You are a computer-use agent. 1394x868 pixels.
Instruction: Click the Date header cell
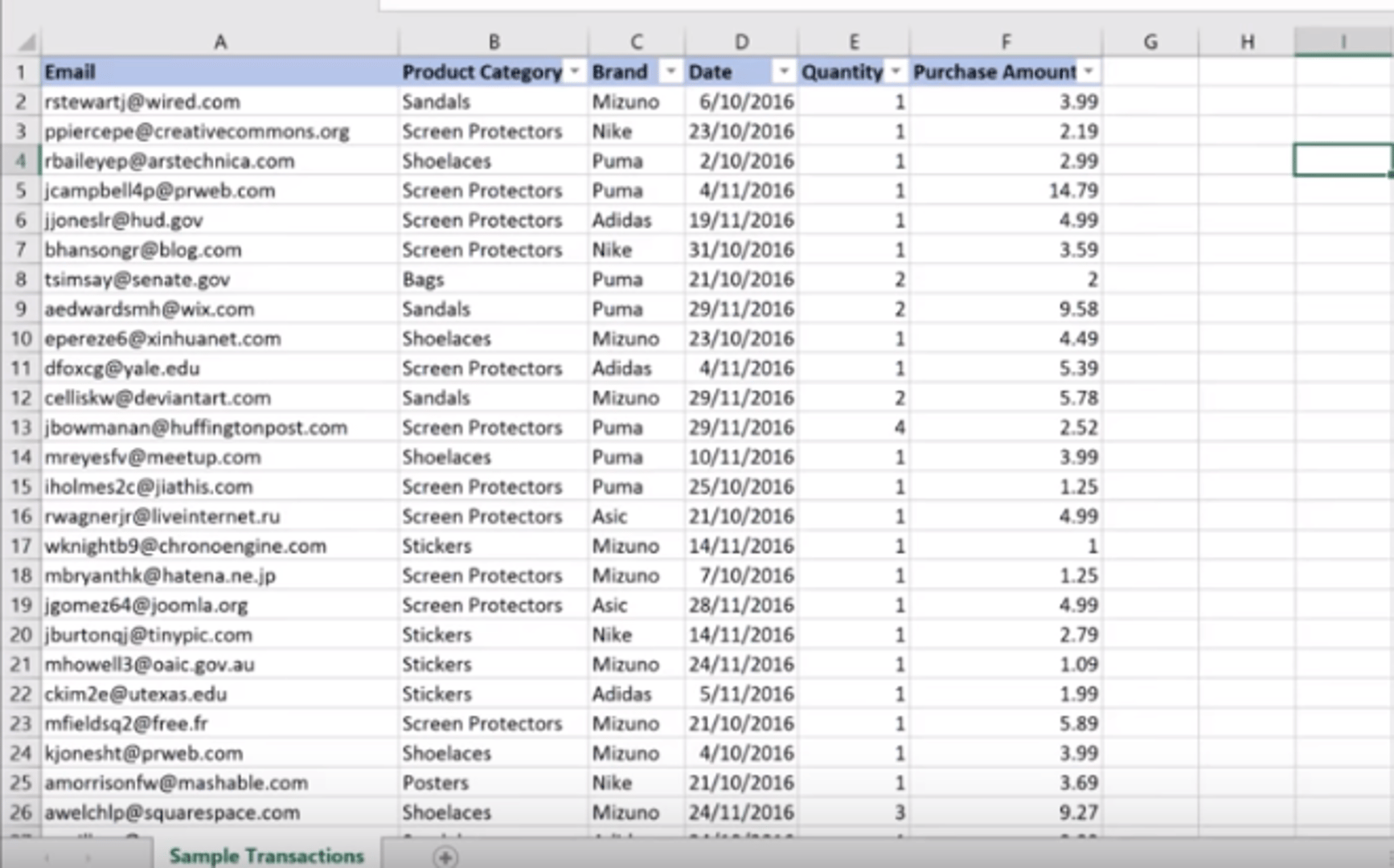click(724, 72)
